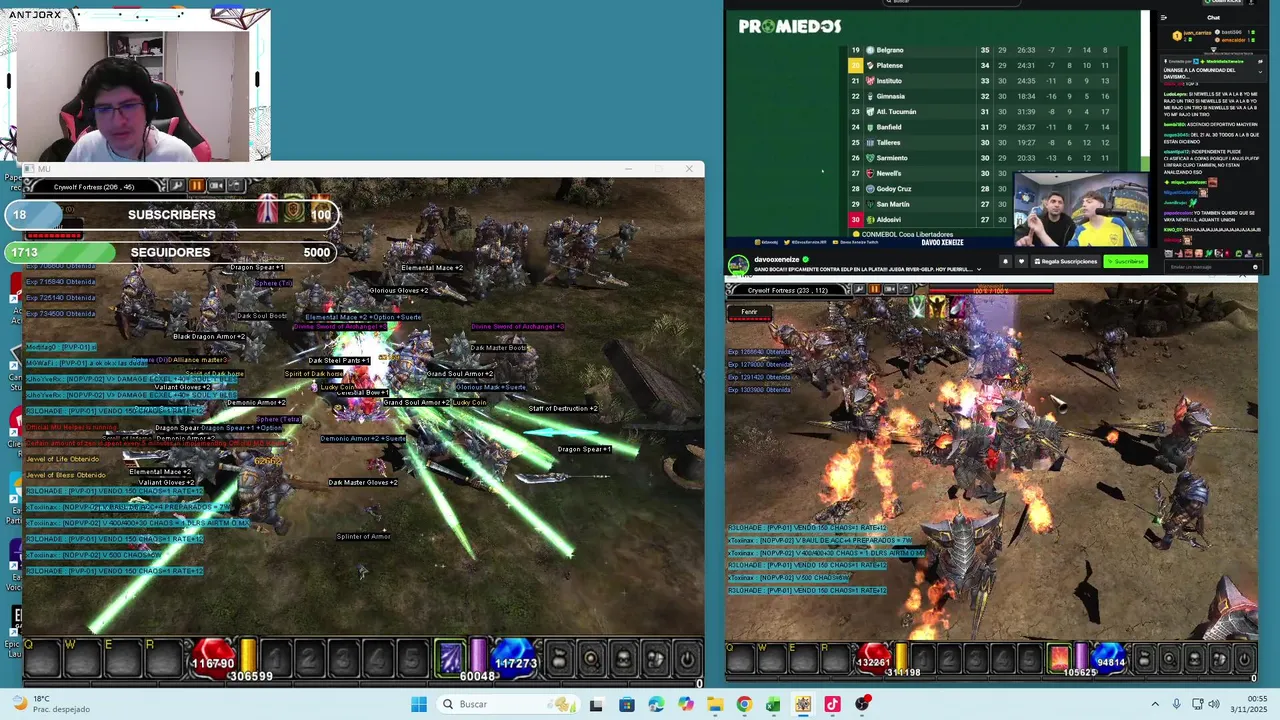Open Excel from the taskbar
The image size is (1280, 720).
(x=773, y=704)
